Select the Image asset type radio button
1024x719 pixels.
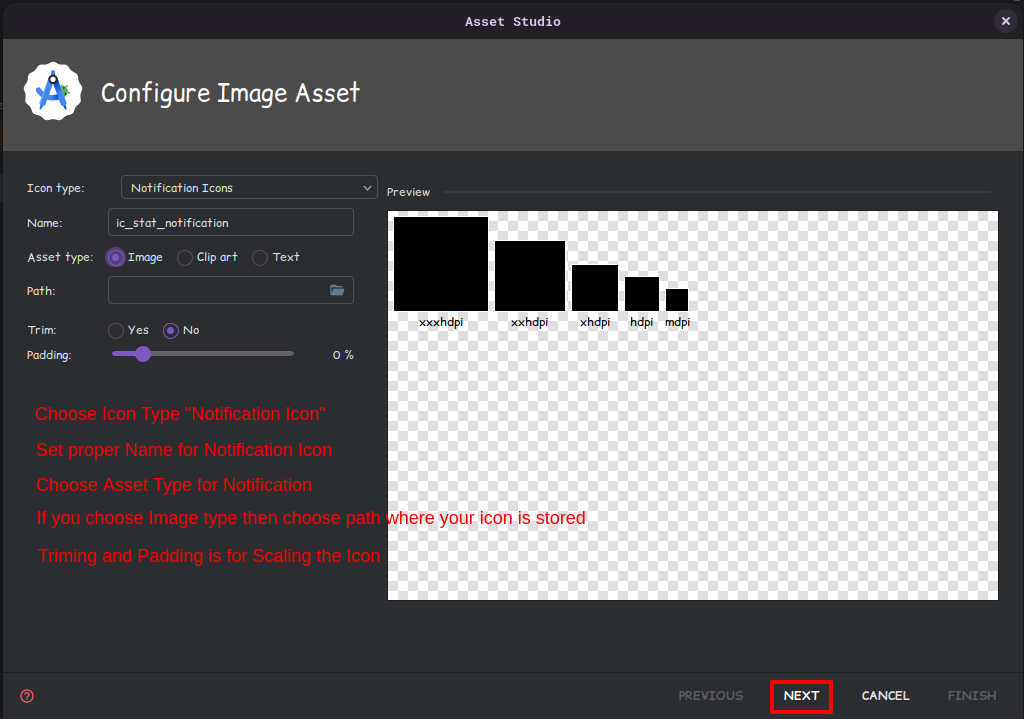coord(116,257)
